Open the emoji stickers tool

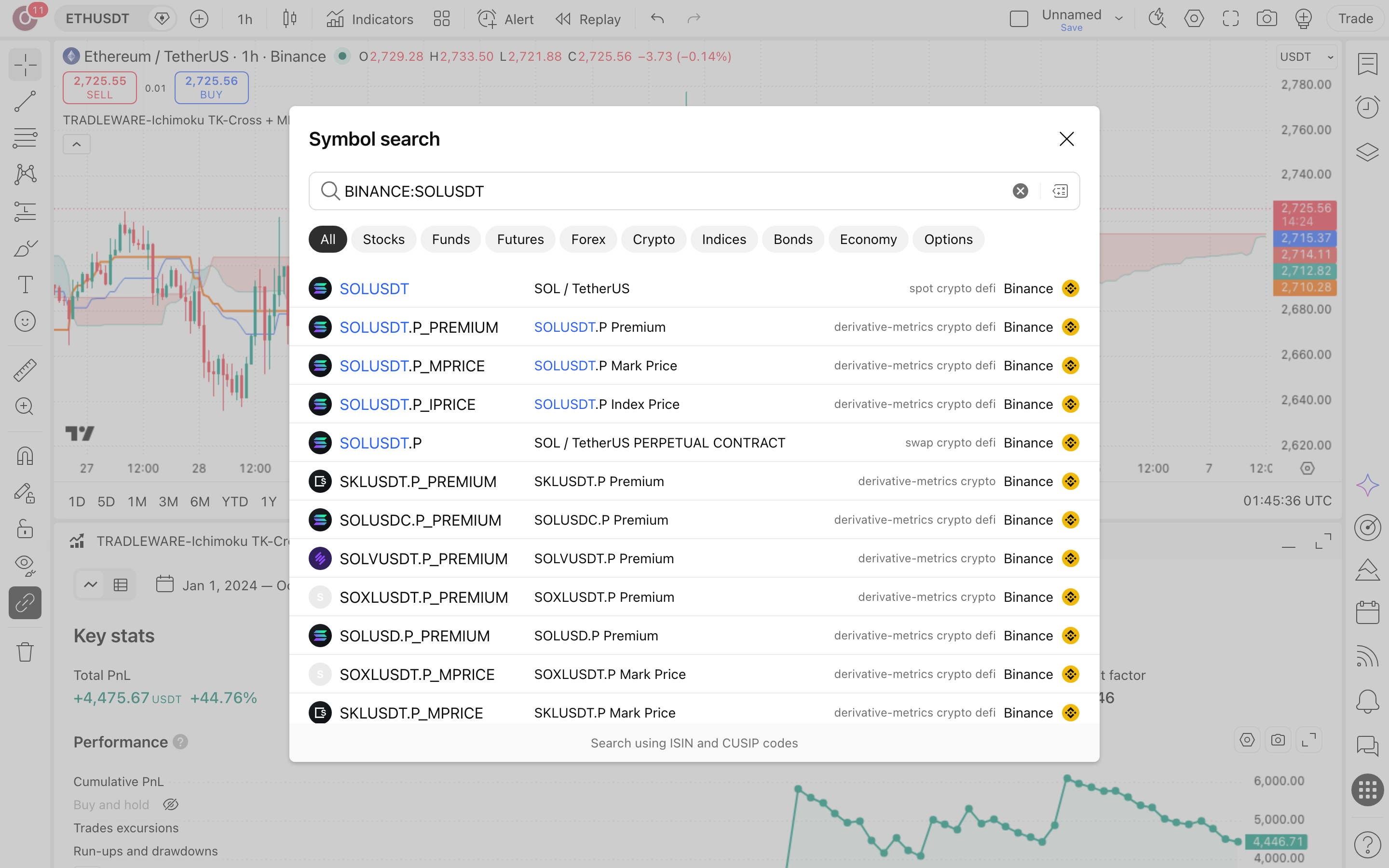pyautogui.click(x=25, y=322)
